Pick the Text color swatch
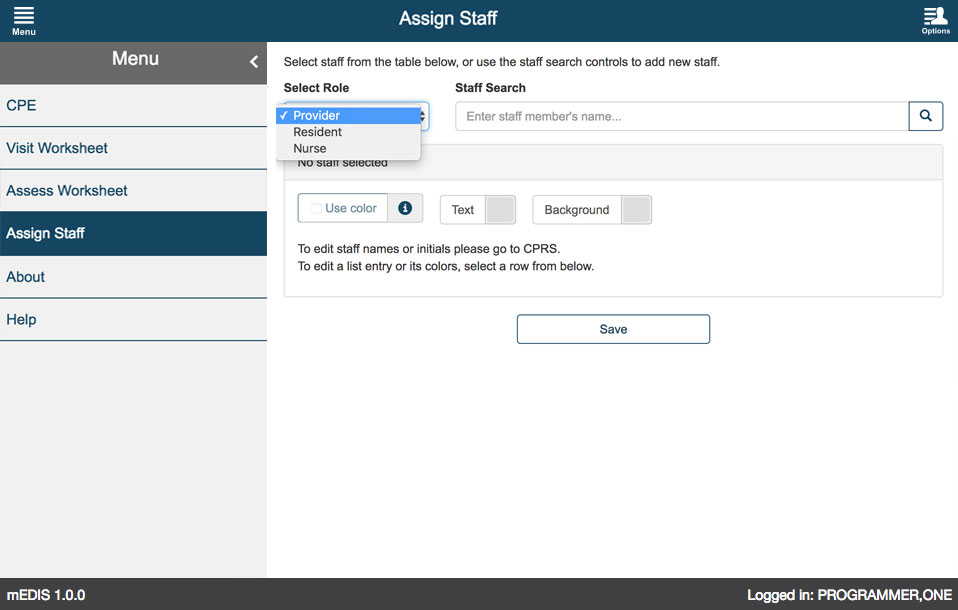This screenshot has height=610, width=958. pos(500,210)
